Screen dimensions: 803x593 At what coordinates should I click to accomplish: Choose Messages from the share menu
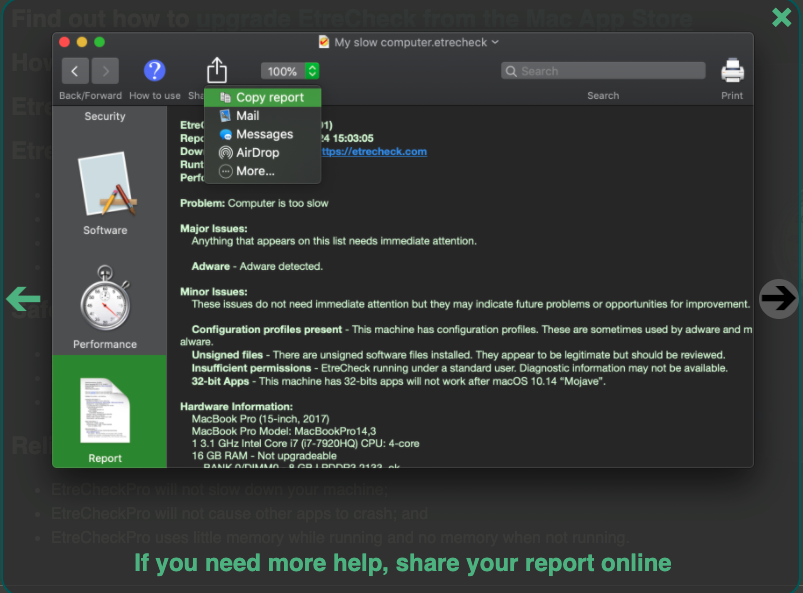(x=262, y=134)
